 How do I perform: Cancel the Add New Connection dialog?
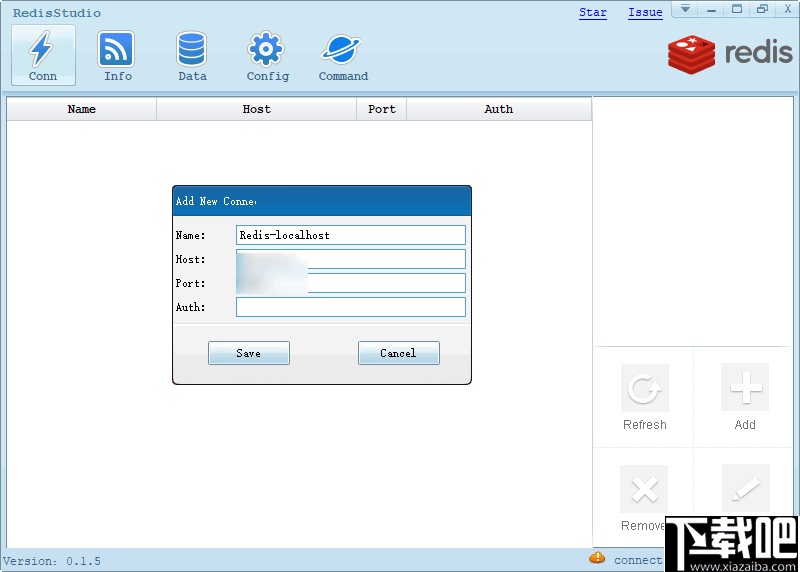coord(398,353)
